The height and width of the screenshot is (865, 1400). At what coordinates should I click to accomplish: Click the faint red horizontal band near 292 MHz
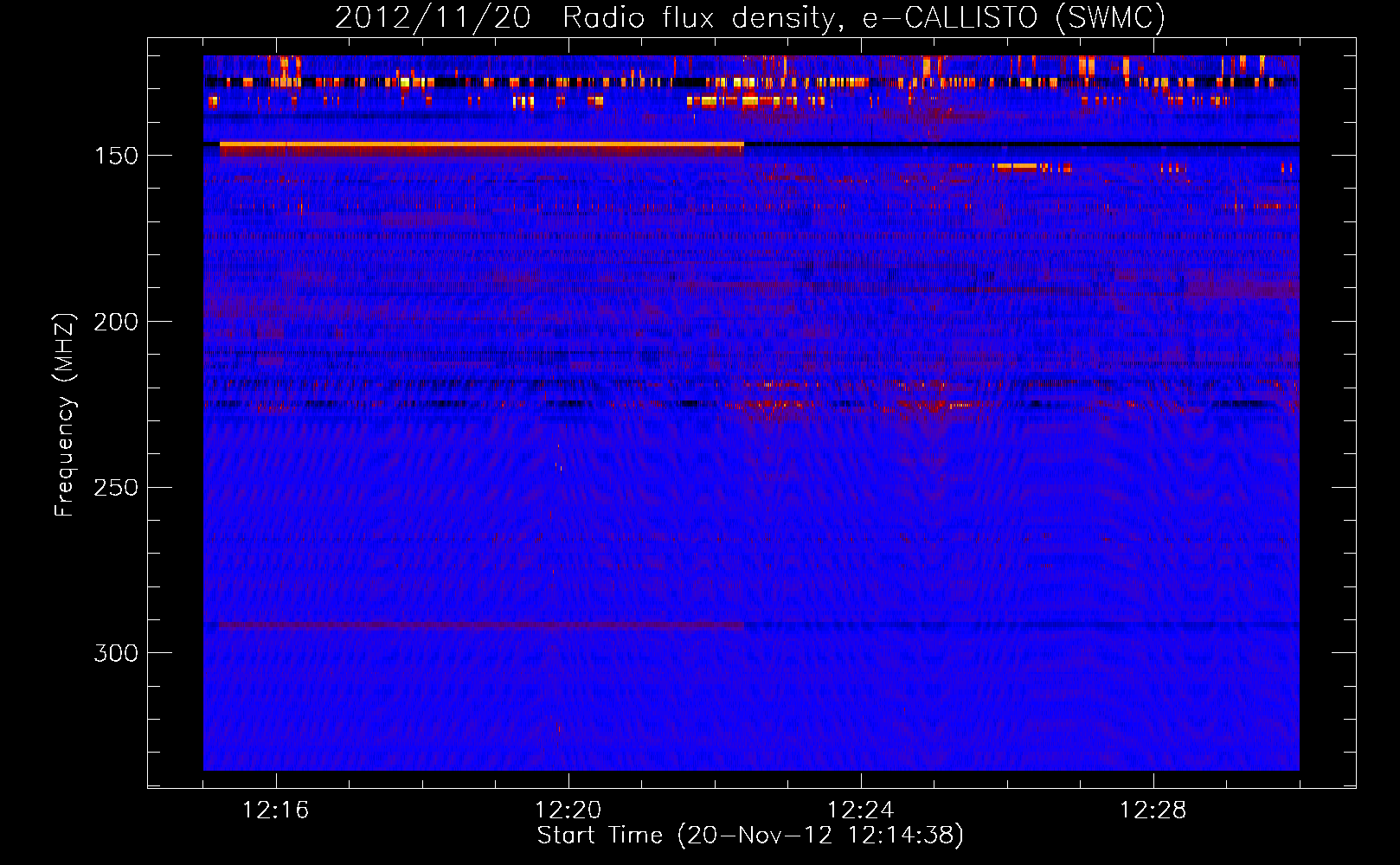(481, 625)
